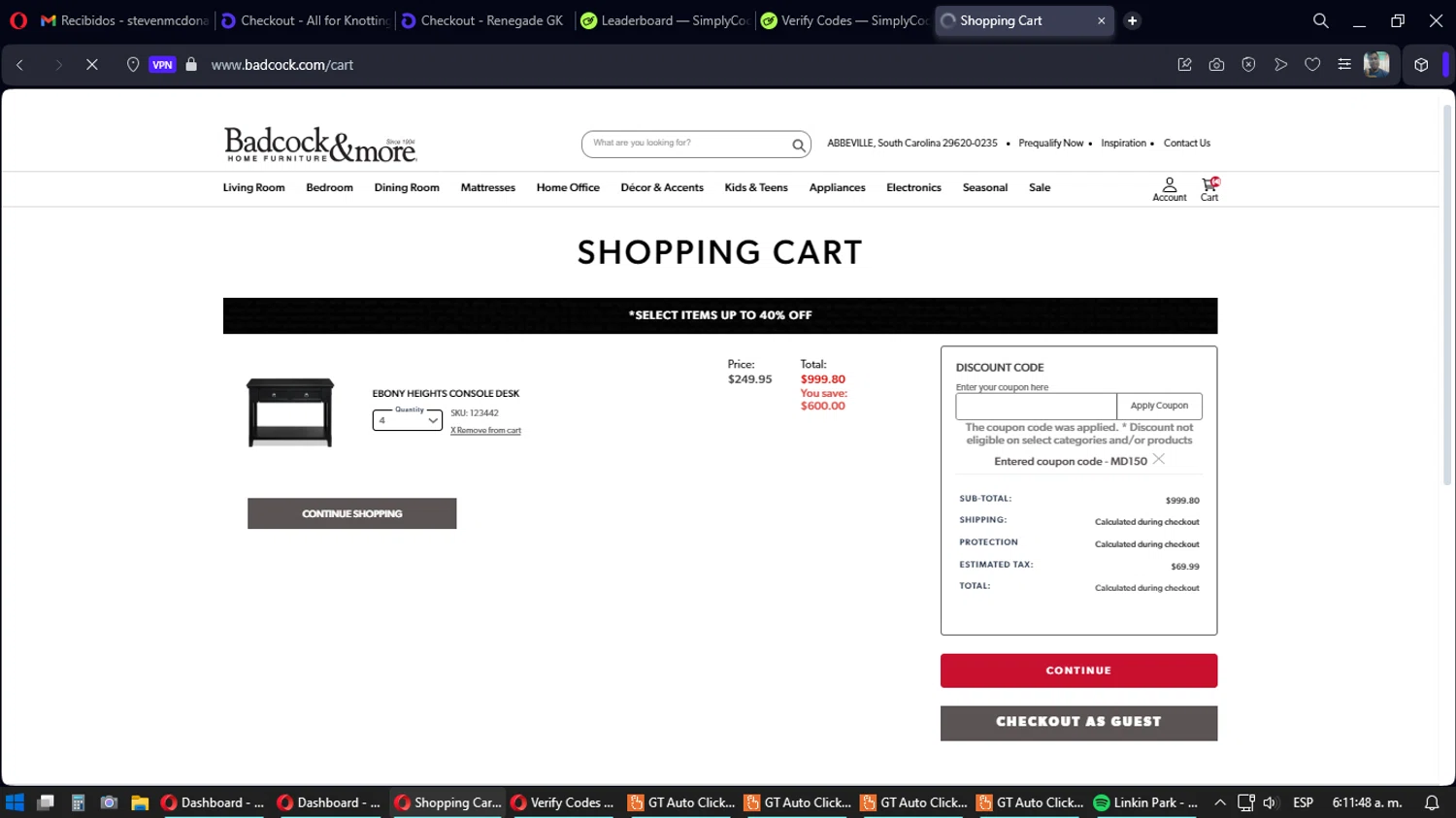Image resolution: width=1456 pixels, height=818 pixels.
Task: Switch to the Verify Codes SimplyCodes tab
Action: [844, 20]
